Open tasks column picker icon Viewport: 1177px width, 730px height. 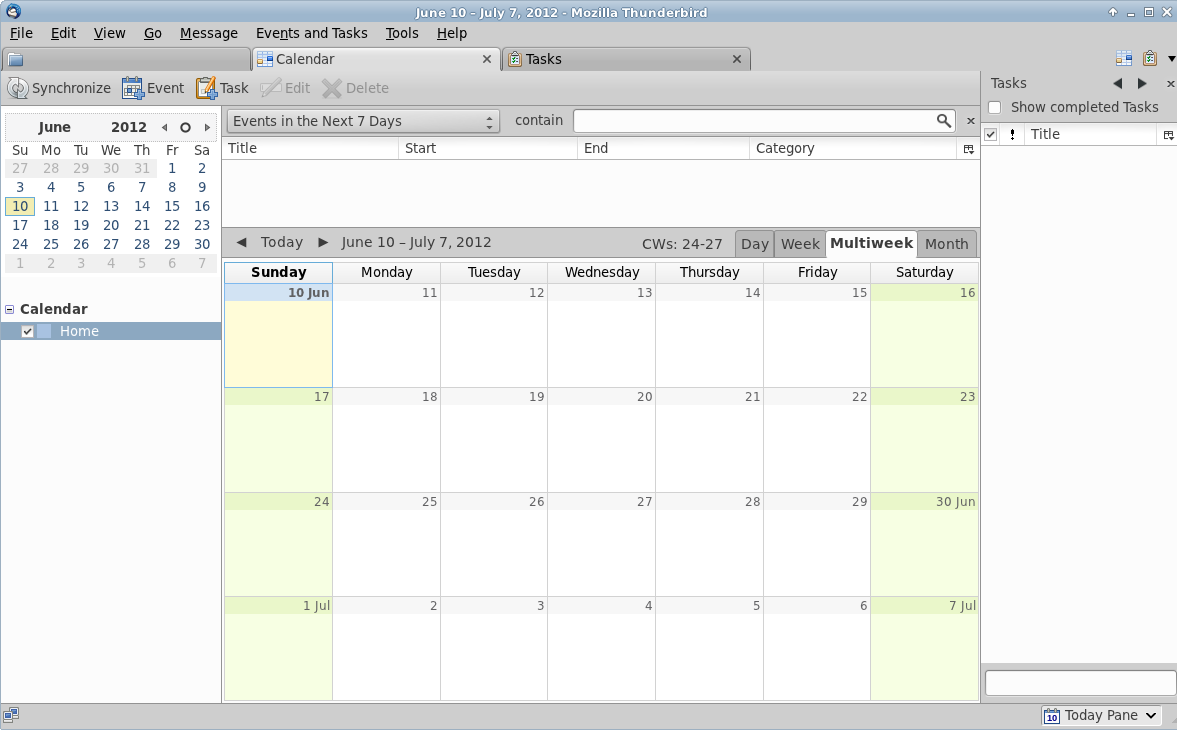1168,135
